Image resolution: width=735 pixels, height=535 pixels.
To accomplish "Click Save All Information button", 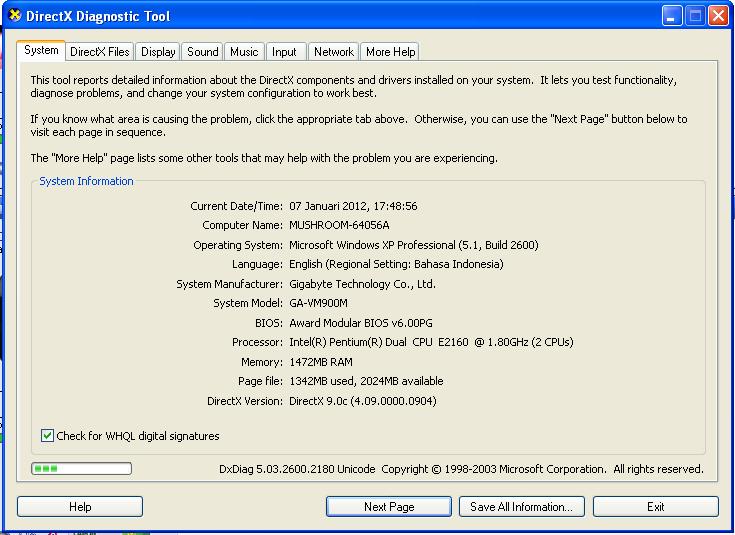I will click(521, 507).
